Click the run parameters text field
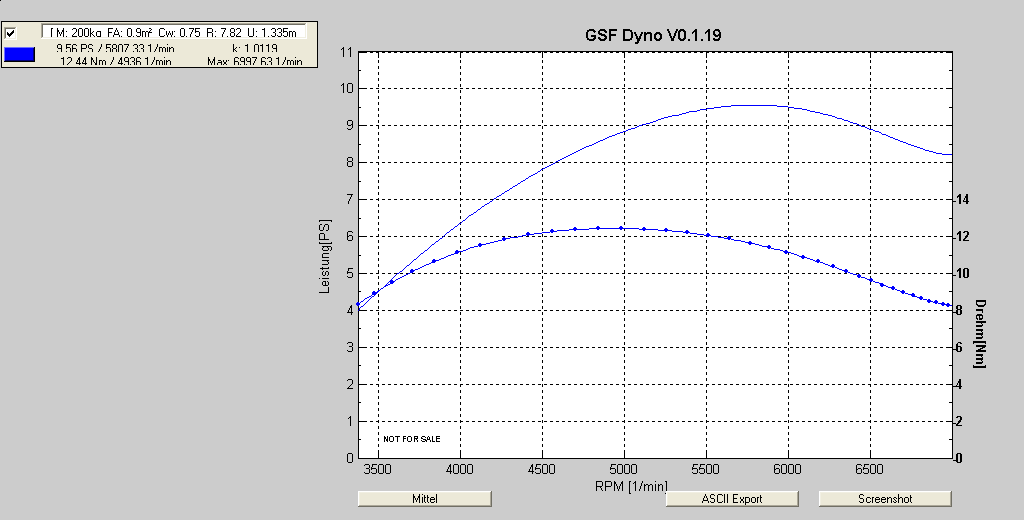This screenshot has height=520, width=1024. click(175, 33)
